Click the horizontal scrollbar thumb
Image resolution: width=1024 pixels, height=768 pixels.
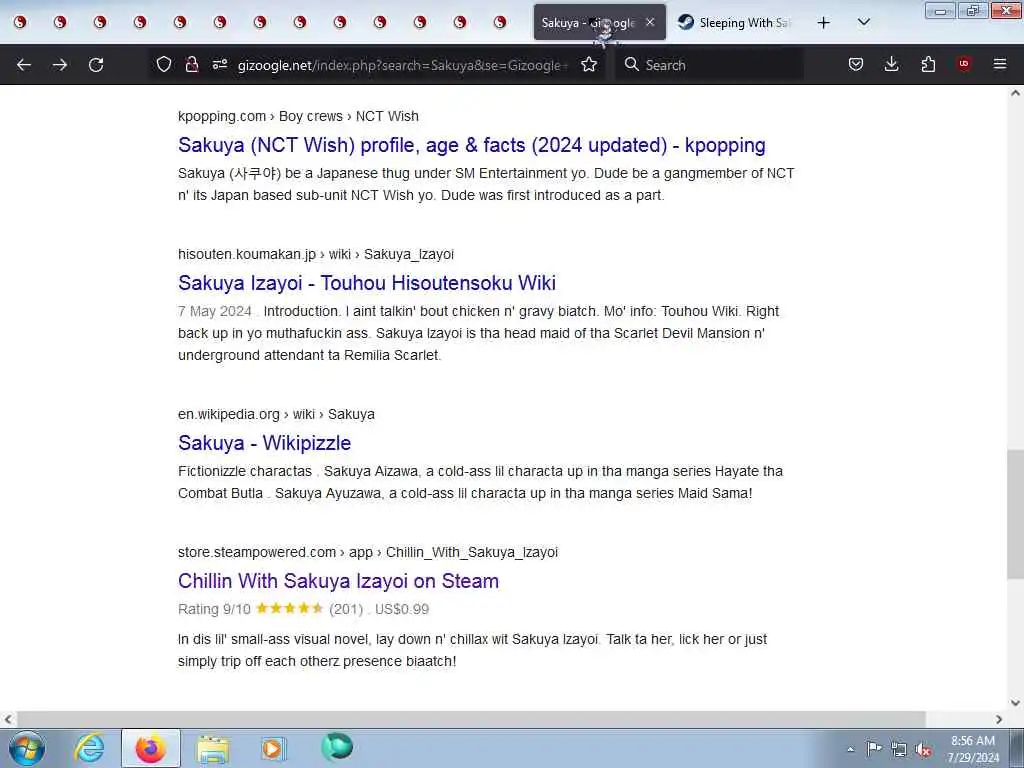pyautogui.click(x=471, y=719)
